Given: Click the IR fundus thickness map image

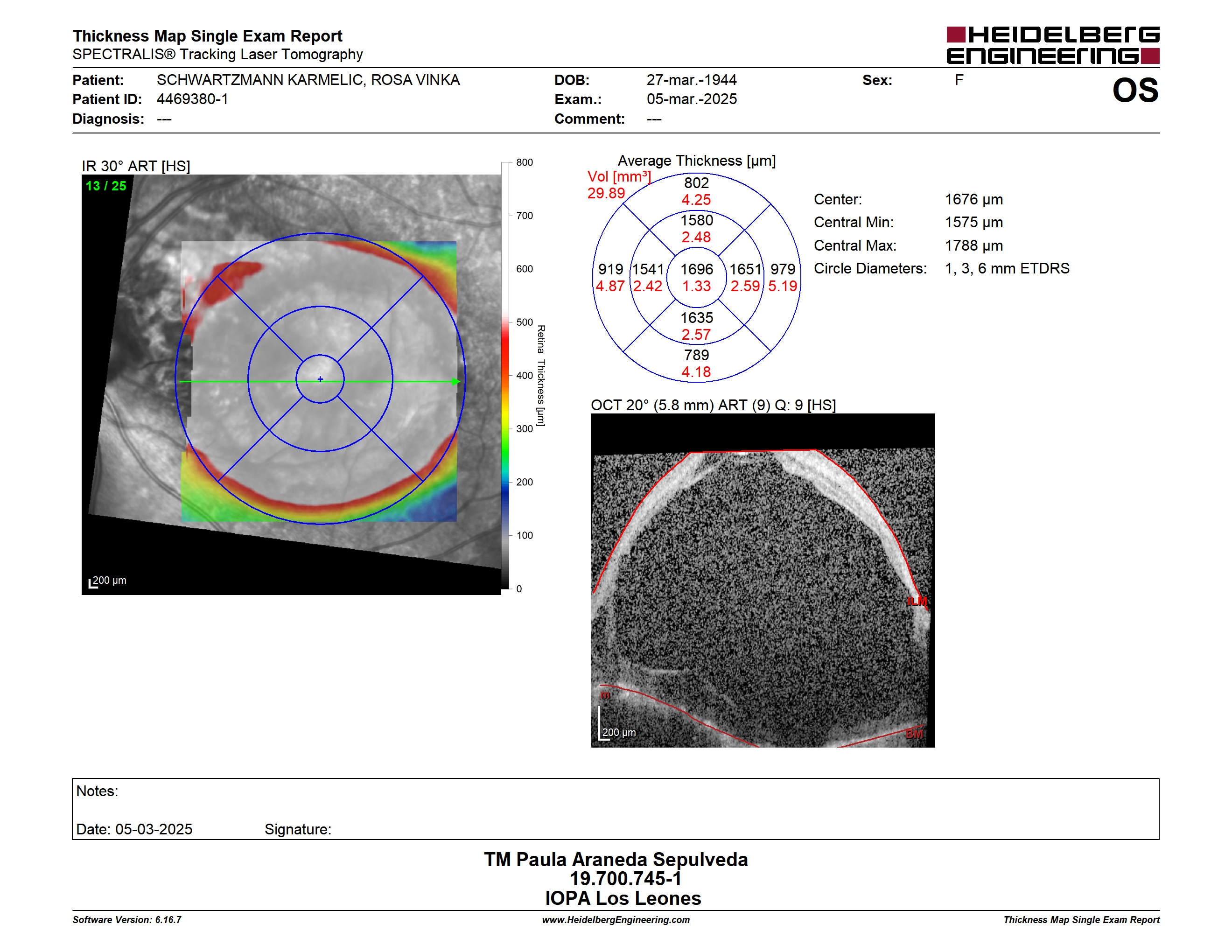Looking at the screenshot, I should (291, 384).
